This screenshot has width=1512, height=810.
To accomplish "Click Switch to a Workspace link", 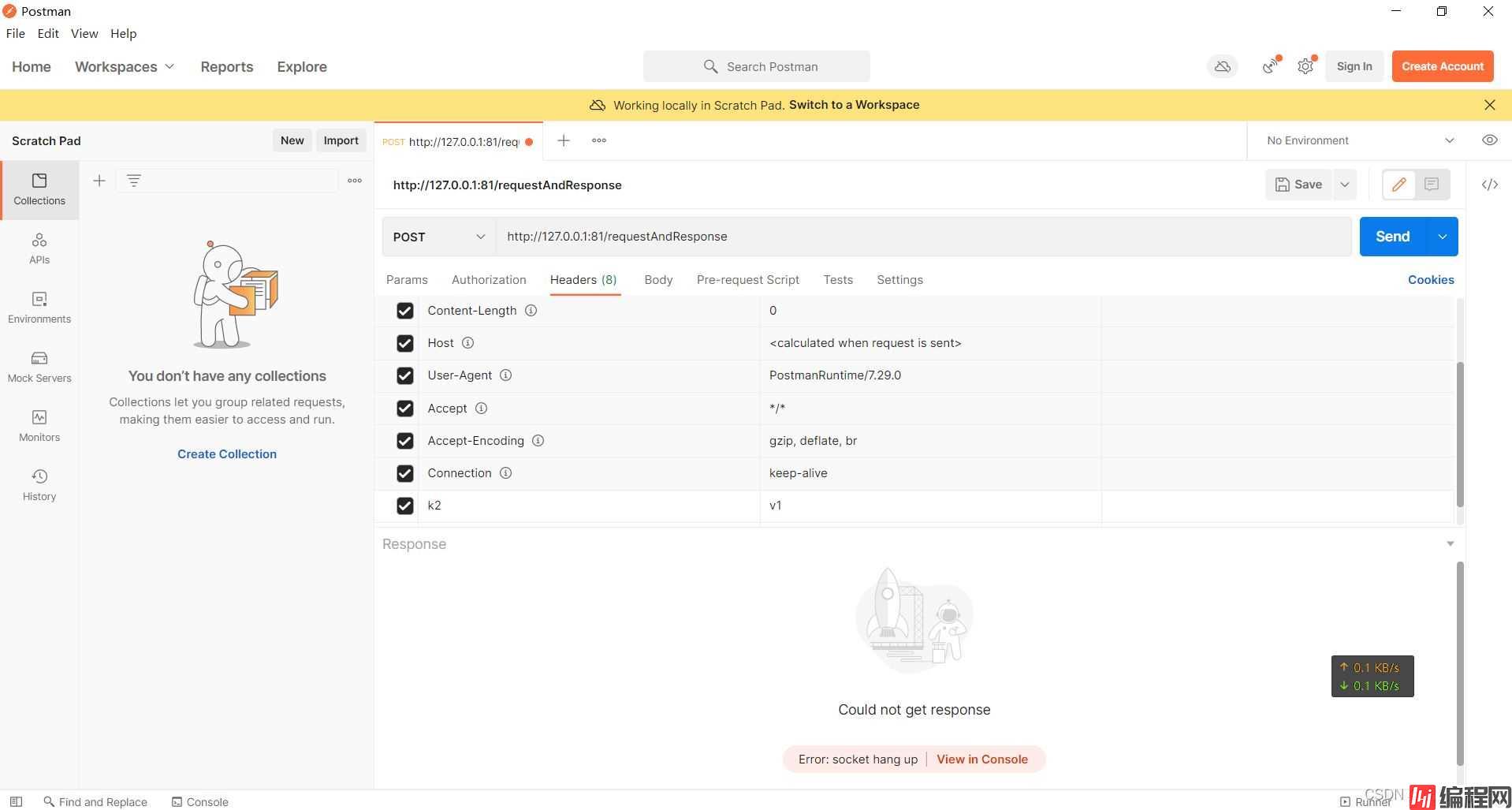I will [854, 105].
